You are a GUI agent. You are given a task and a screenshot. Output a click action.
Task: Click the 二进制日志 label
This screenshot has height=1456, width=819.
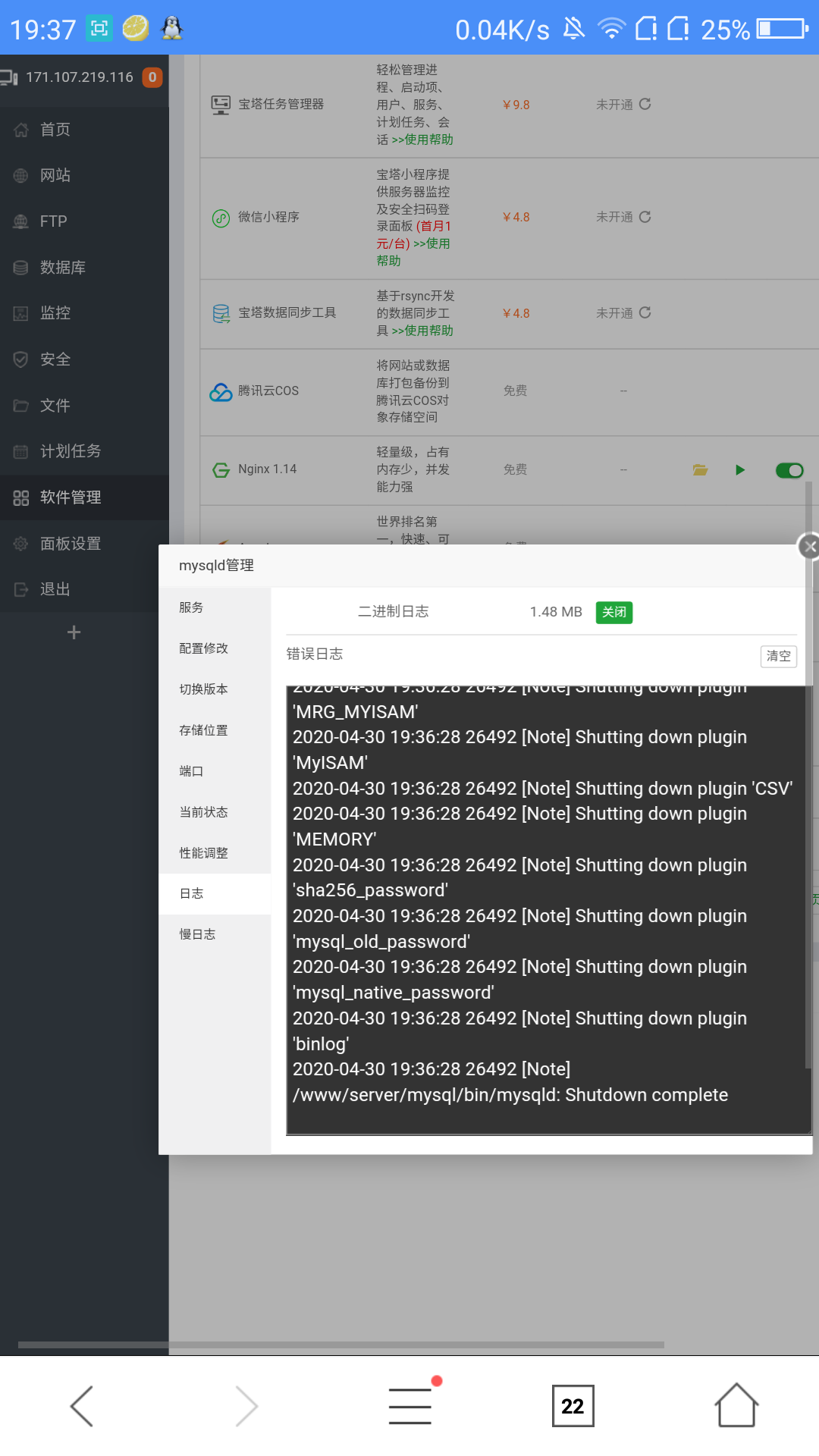pos(394,611)
